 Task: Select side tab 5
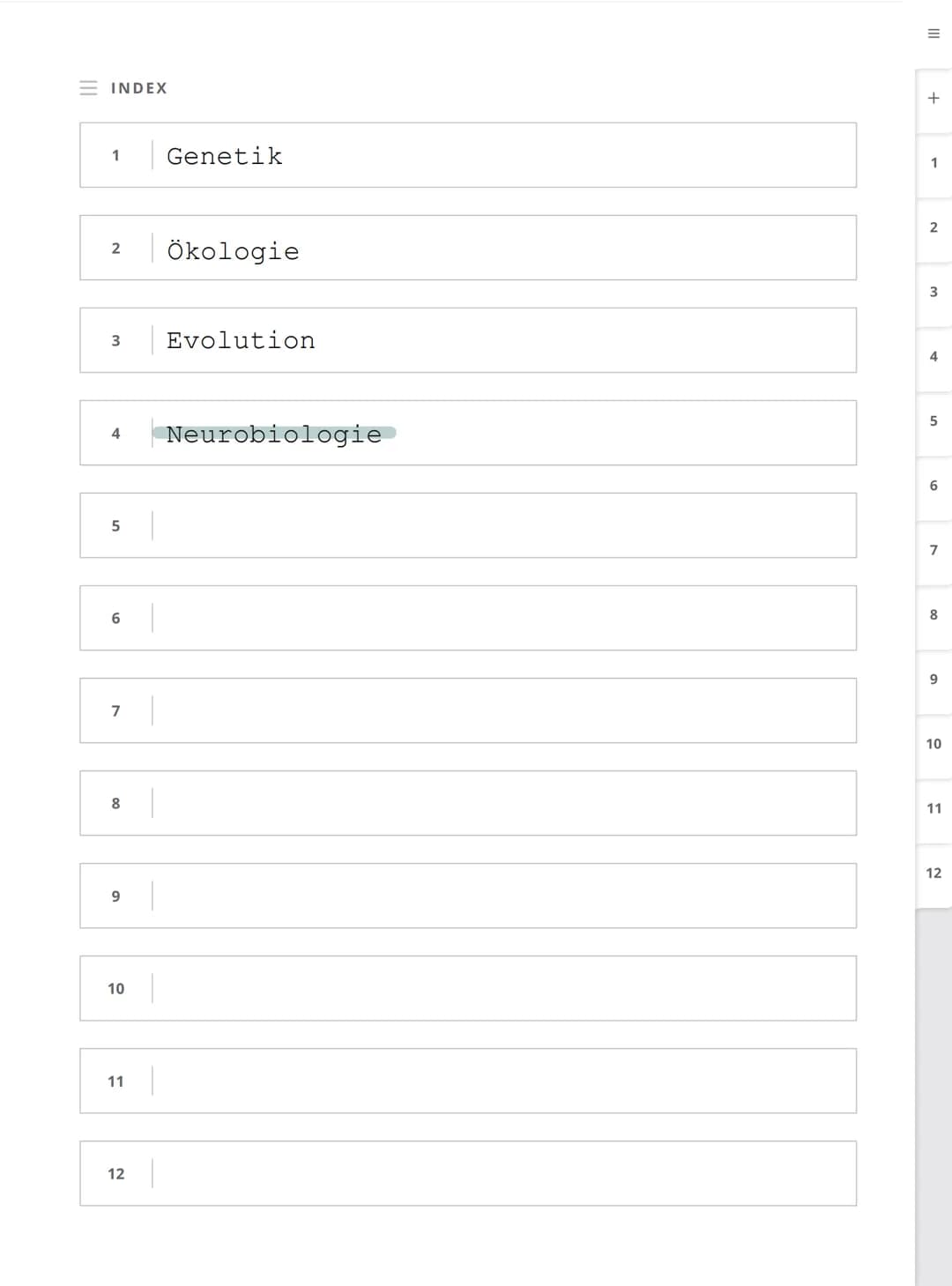pos(933,420)
